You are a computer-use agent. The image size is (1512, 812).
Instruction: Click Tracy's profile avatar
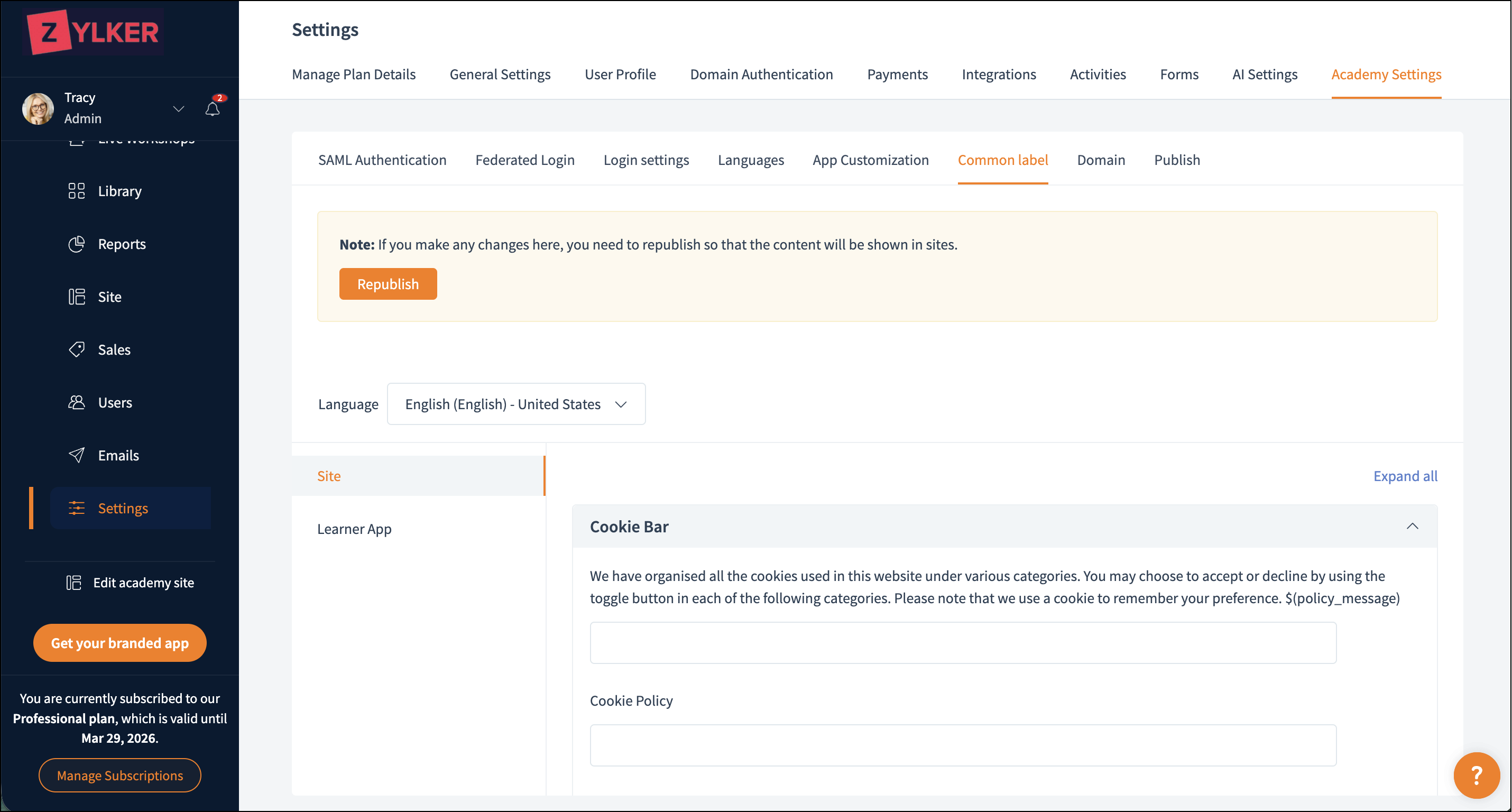[x=38, y=108]
